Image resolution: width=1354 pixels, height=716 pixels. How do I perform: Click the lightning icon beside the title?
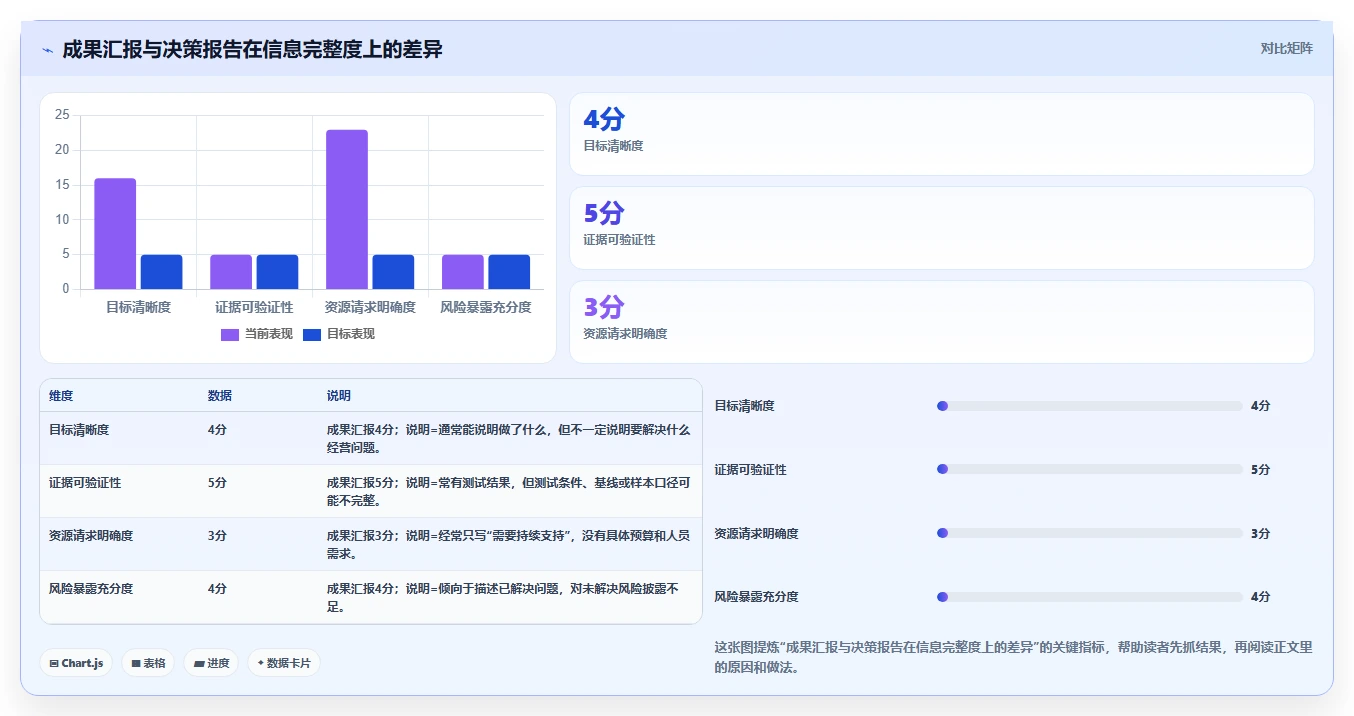point(48,50)
